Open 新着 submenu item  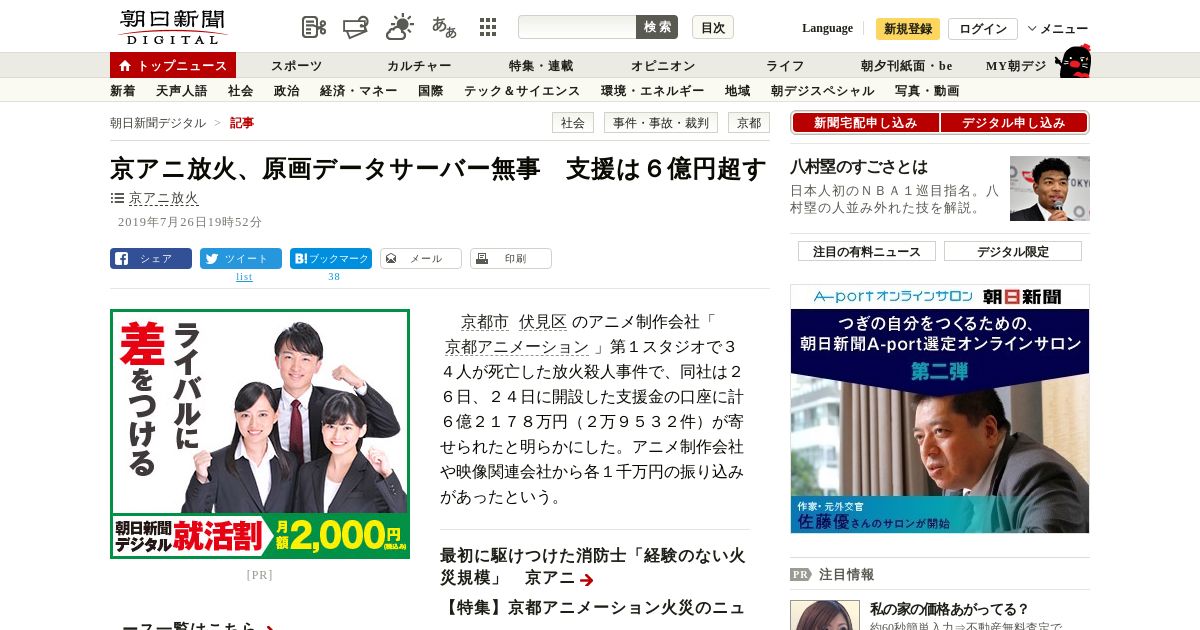(x=122, y=91)
